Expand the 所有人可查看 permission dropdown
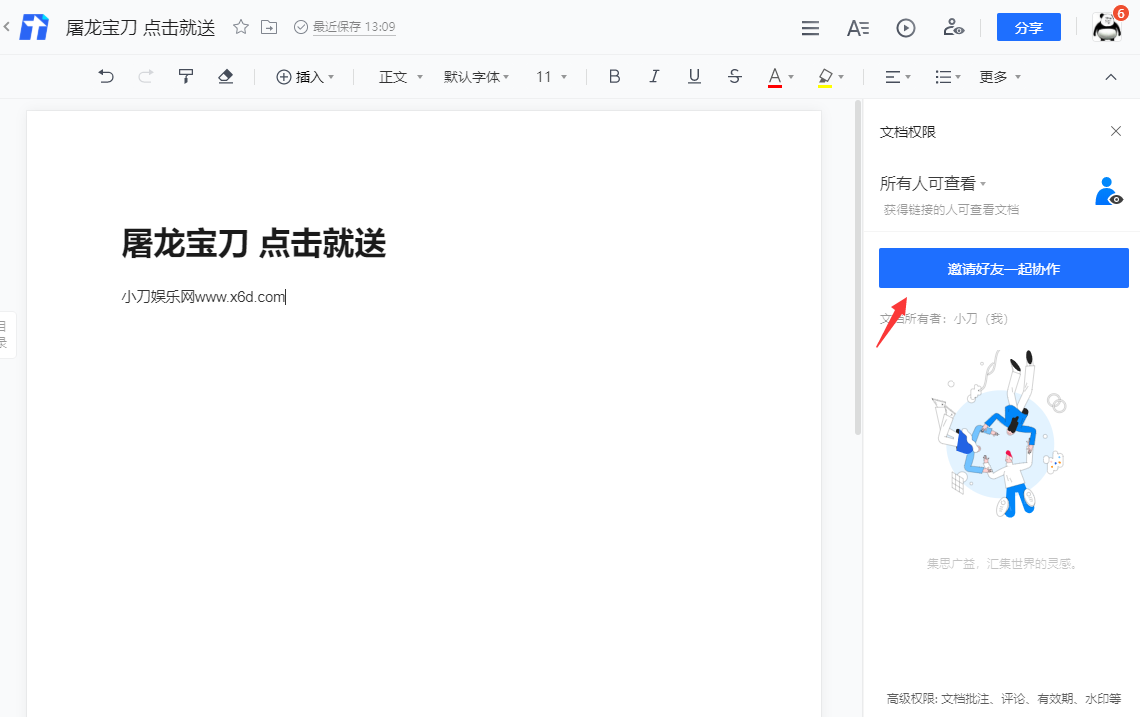 pos(930,183)
